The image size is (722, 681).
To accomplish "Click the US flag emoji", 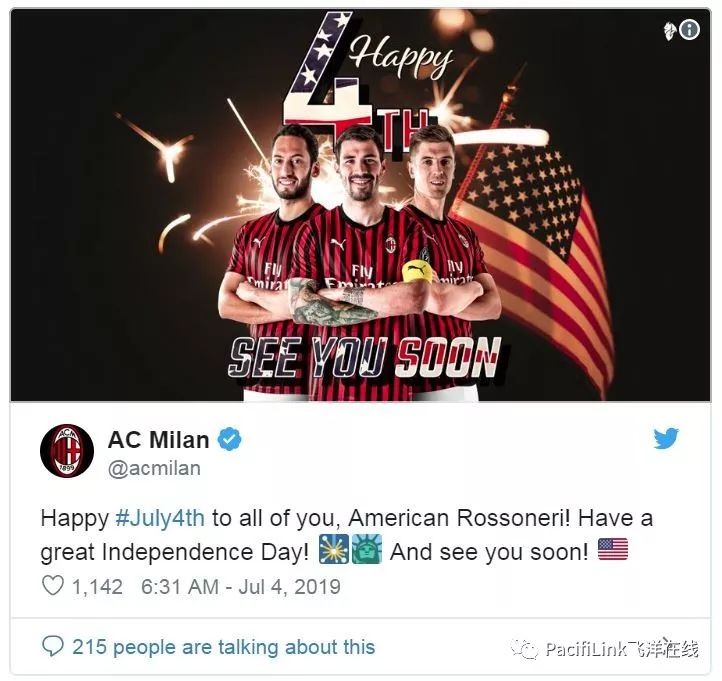I will pyautogui.click(x=612, y=549).
